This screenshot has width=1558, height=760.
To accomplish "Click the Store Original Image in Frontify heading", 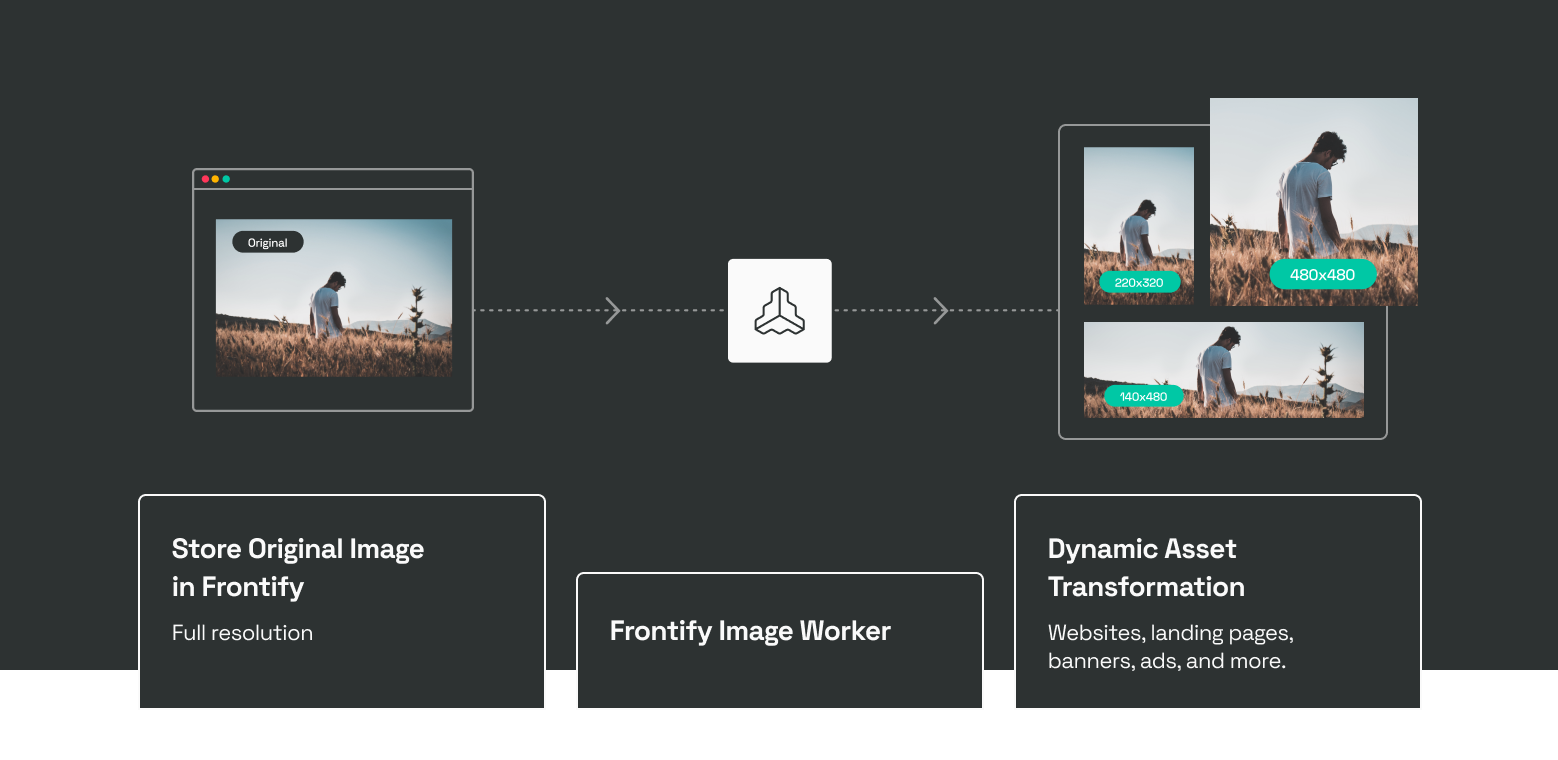I will [298, 567].
